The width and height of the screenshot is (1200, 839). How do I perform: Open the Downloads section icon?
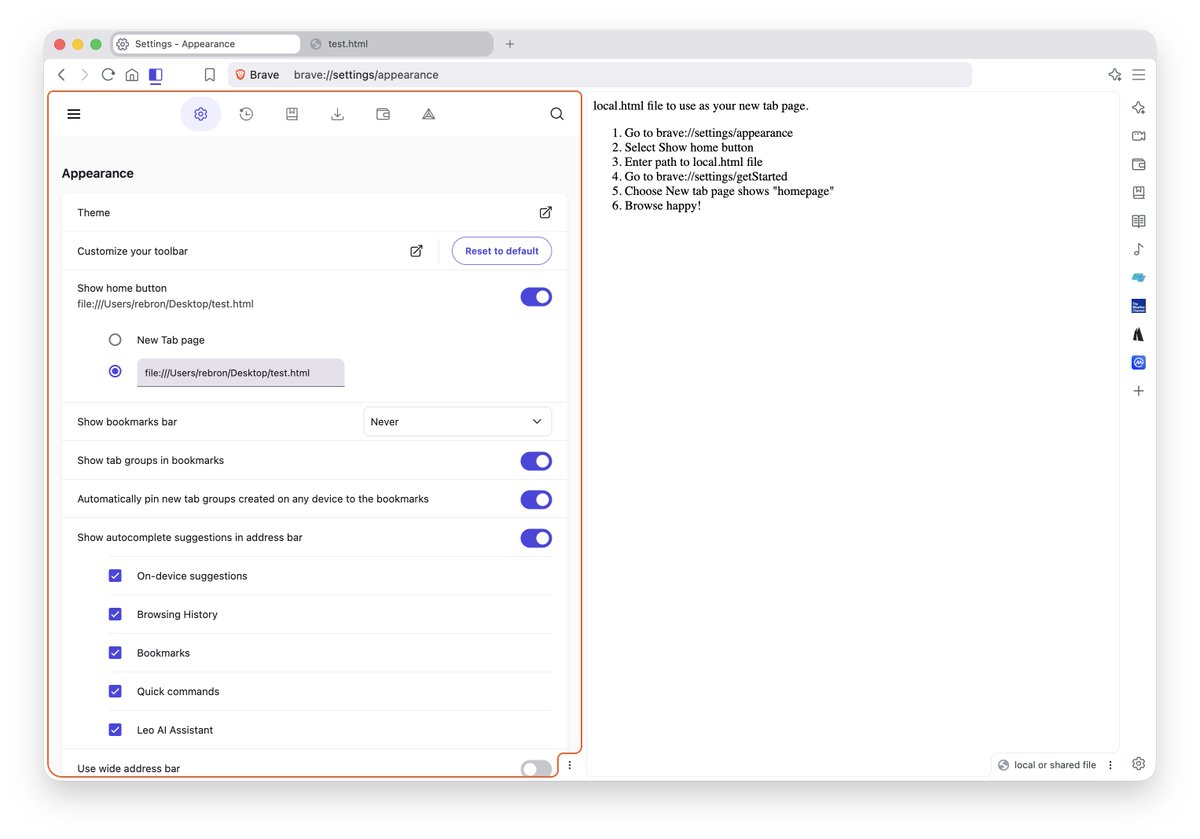click(338, 114)
